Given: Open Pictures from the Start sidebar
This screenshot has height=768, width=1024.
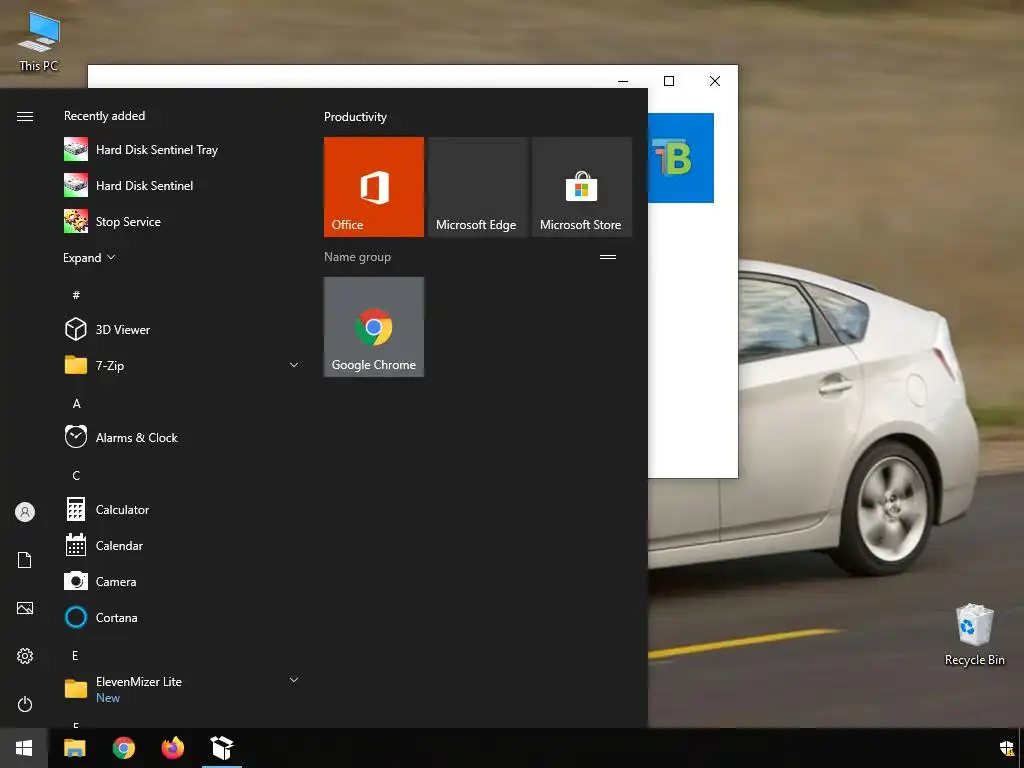Looking at the screenshot, I should [x=25, y=608].
